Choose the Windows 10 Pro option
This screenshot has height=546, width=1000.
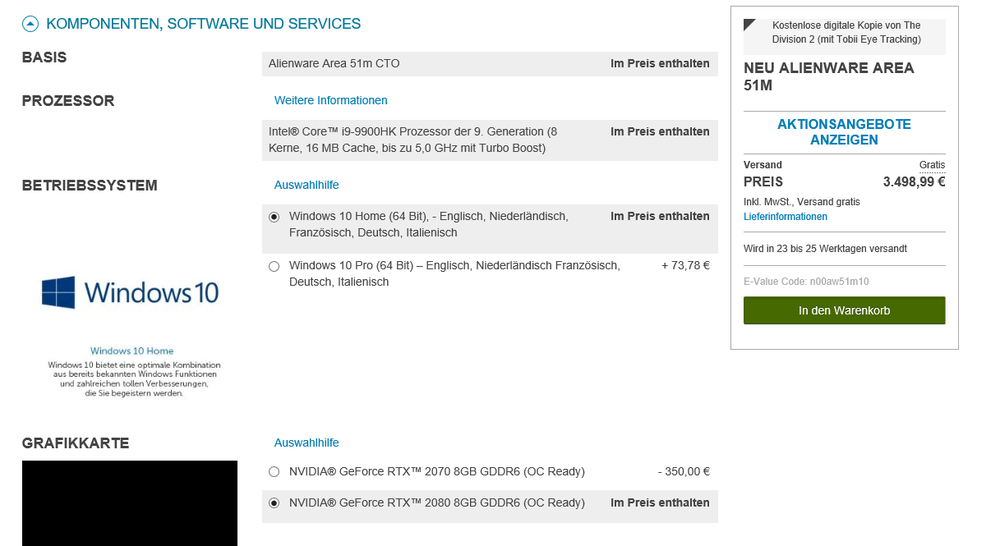pos(274,266)
